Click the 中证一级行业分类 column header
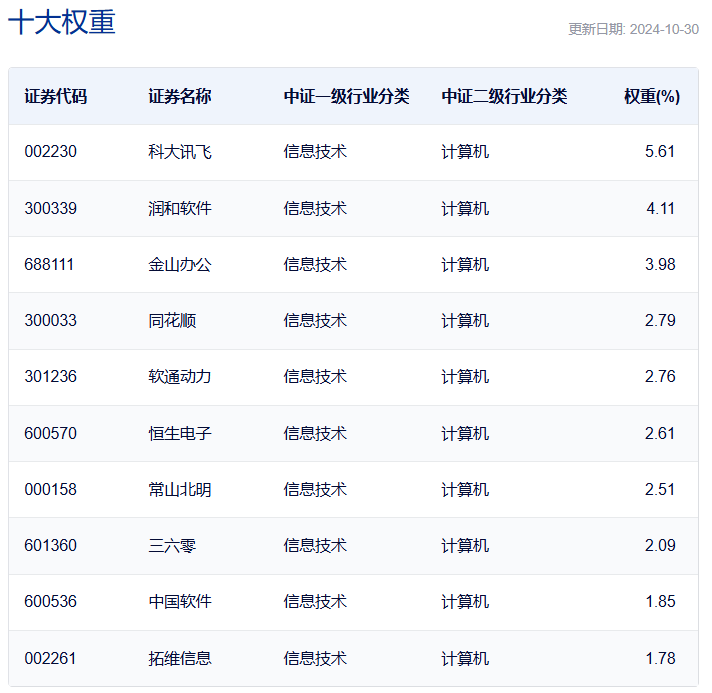 point(346,96)
